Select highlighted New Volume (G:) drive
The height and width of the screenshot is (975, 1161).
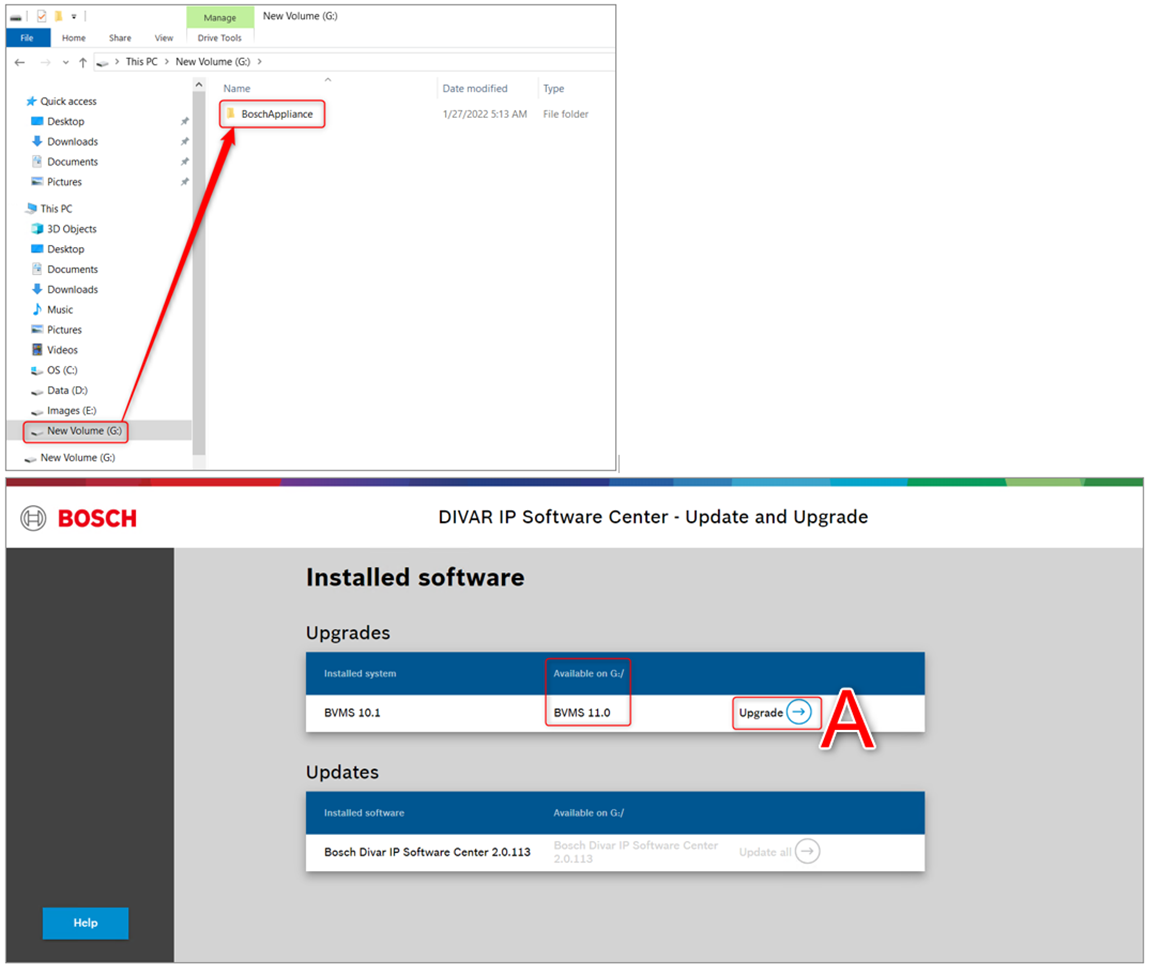tap(76, 431)
